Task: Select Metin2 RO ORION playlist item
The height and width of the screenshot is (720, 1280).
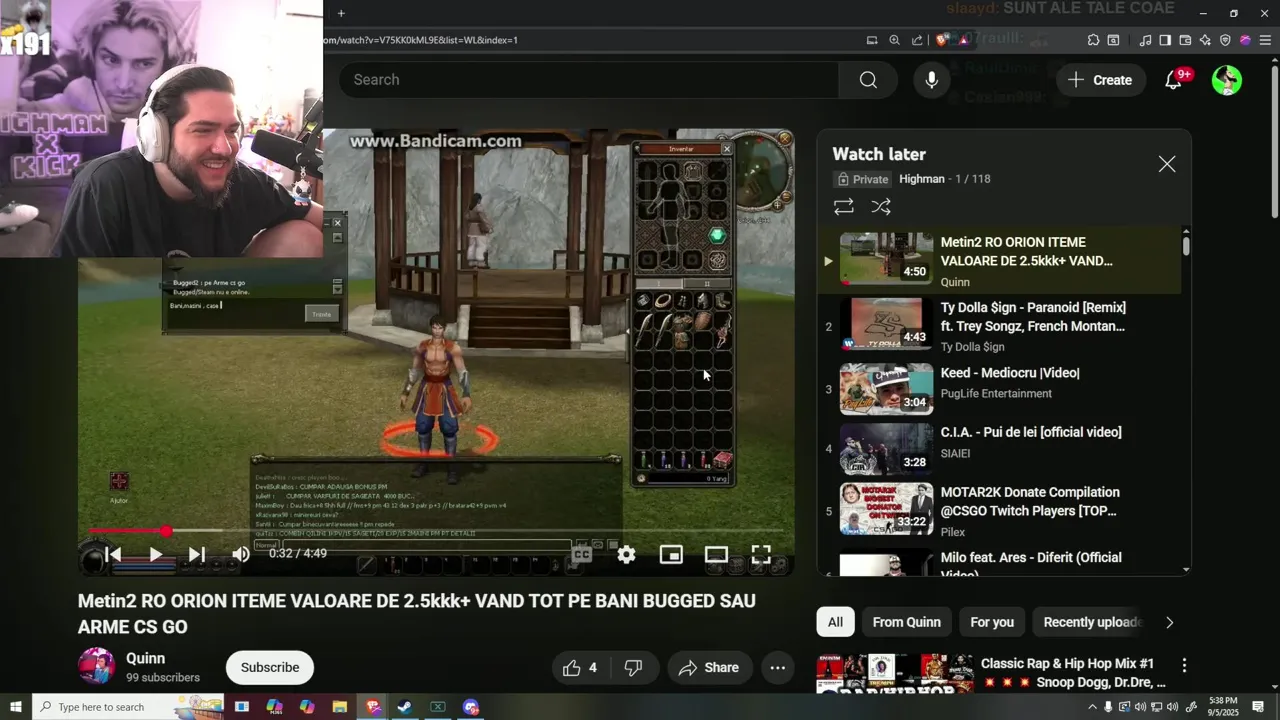Action: click(x=1000, y=261)
